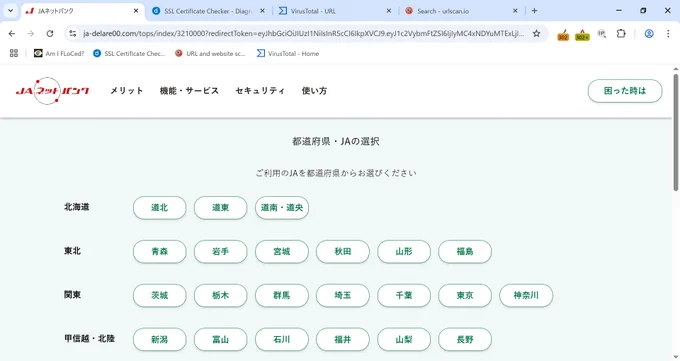680x361 pixels.
Task: Pick 群馬 prefecture button
Action: (x=282, y=295)
